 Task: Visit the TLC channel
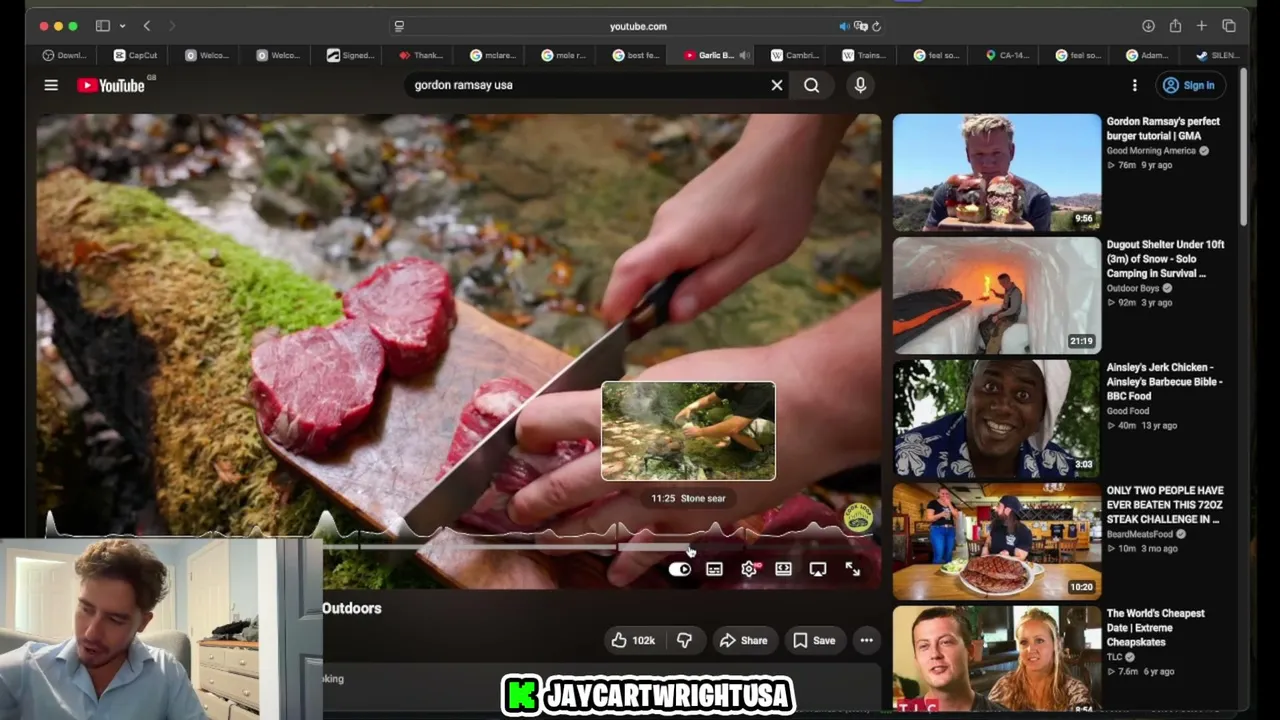point(1114,657)
